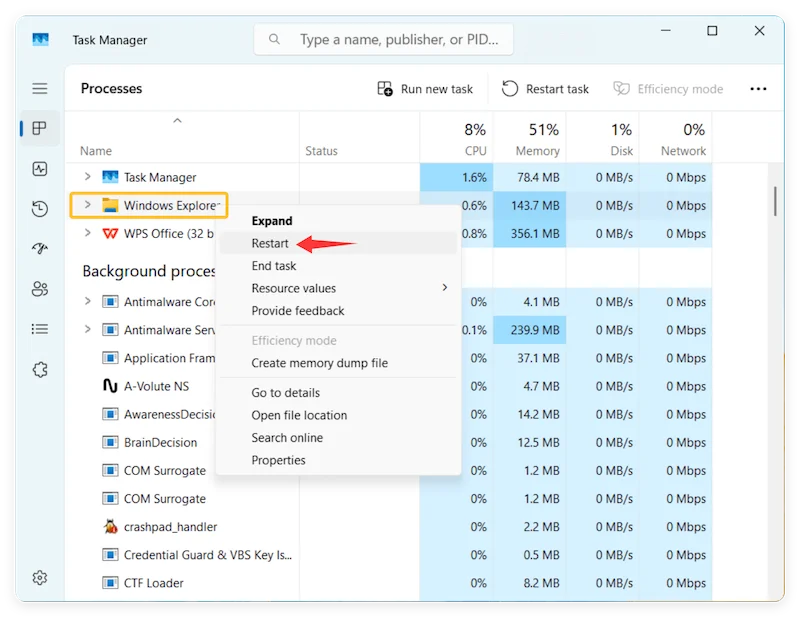Viewport: 800px width, 617px height.
Task: Choose Restart in the context menu
Action: tap(338, 243)
